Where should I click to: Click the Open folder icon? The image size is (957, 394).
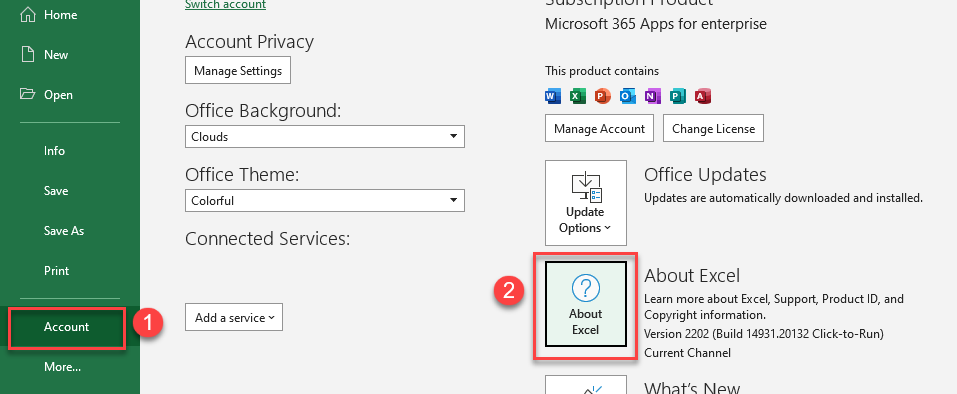[28, 94]
